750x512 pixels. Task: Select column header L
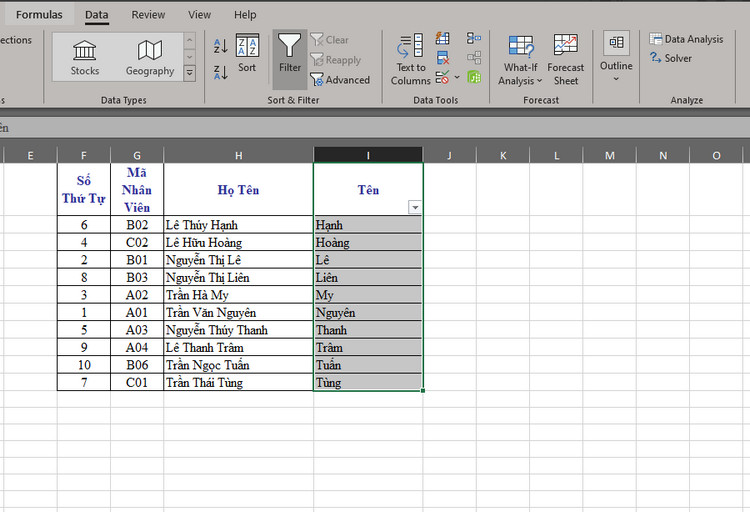[556, 156]
